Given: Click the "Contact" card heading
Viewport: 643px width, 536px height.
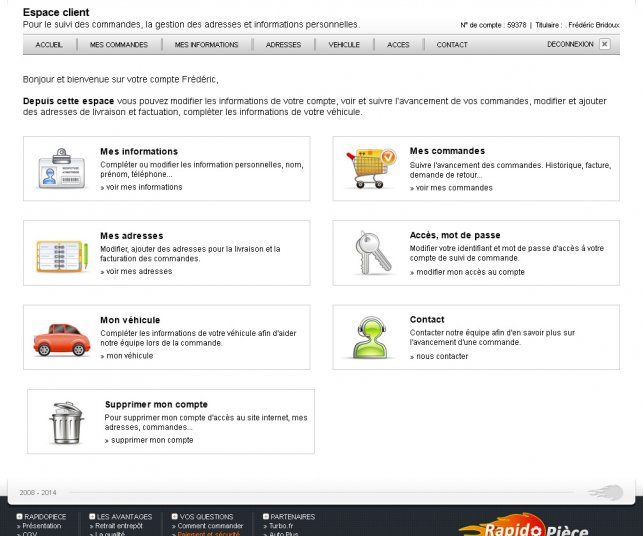Looking at the screenshot, I should pos(427,319).
